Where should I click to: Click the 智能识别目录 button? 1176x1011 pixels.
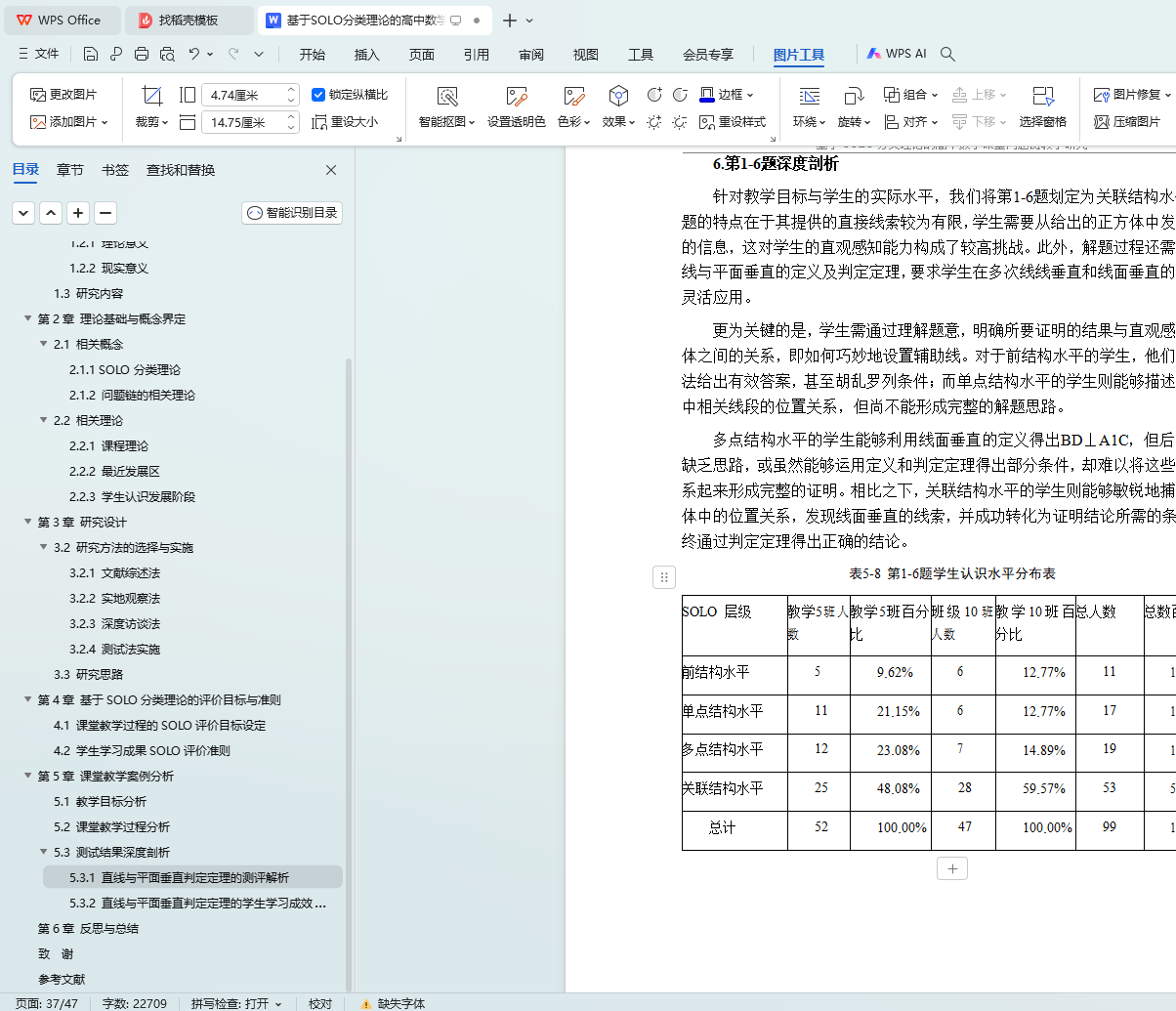point(292,212)
